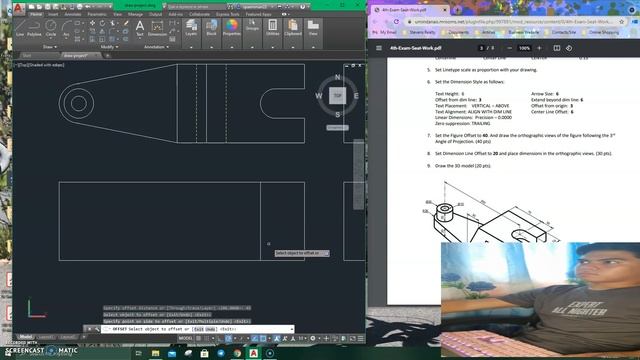
Task: Toggle ortho mode in status bar
Action: (220, 338)
